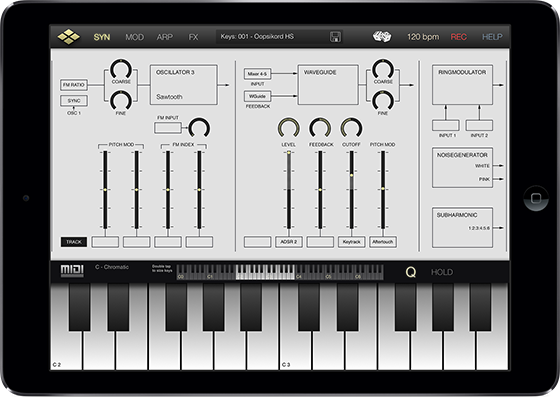Screen dimensions: 560x398
Task: Change the Sawtooth waveform of Oscillator 3
Action: coord(169,96)
